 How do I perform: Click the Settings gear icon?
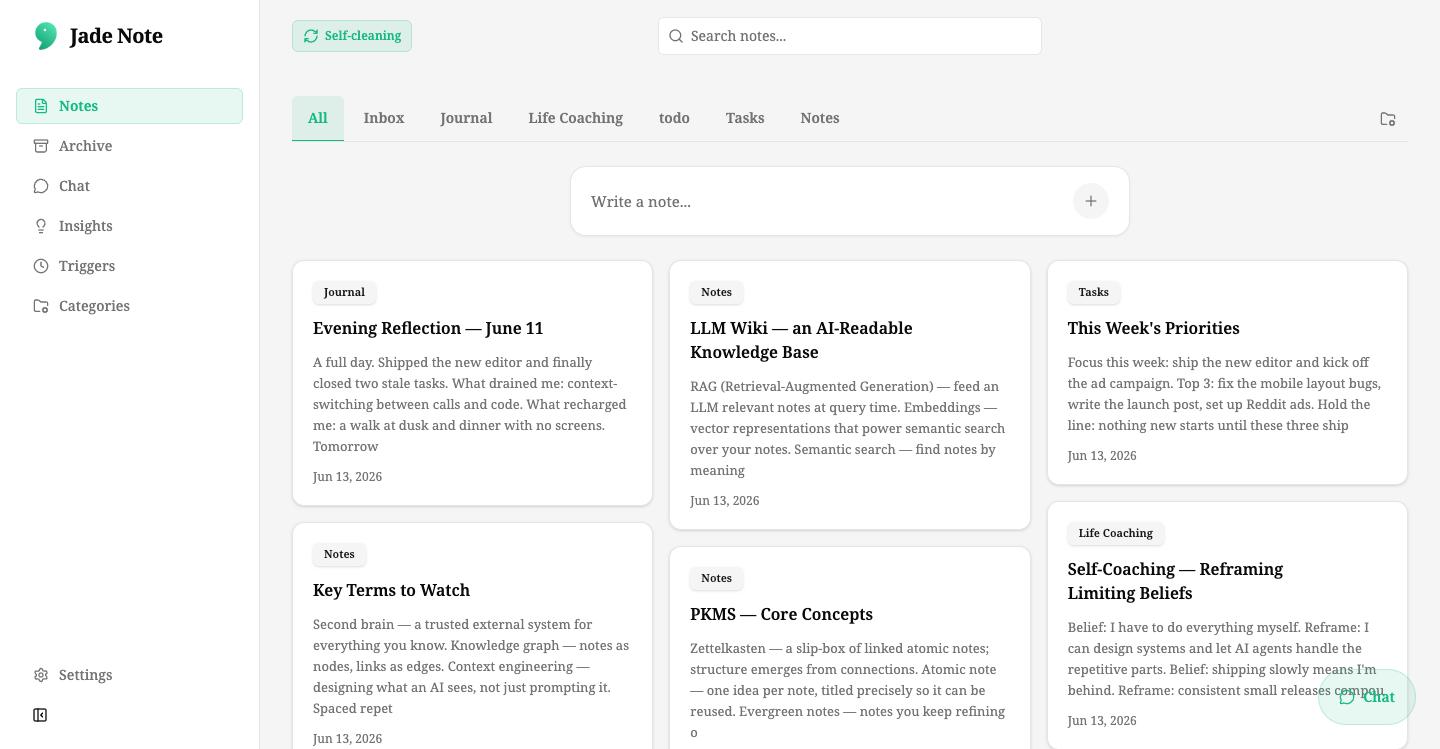[41, 675]
